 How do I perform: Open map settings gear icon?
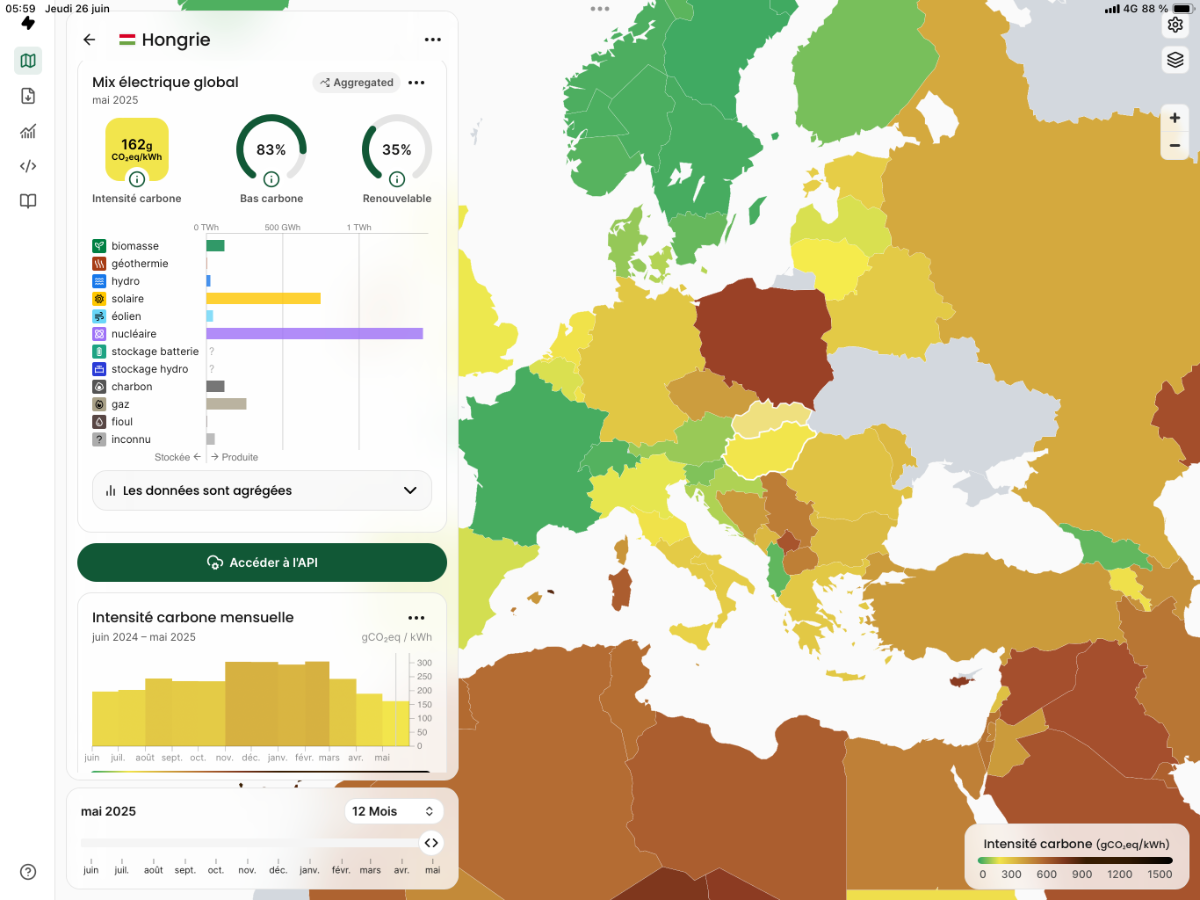point(1175,25)
